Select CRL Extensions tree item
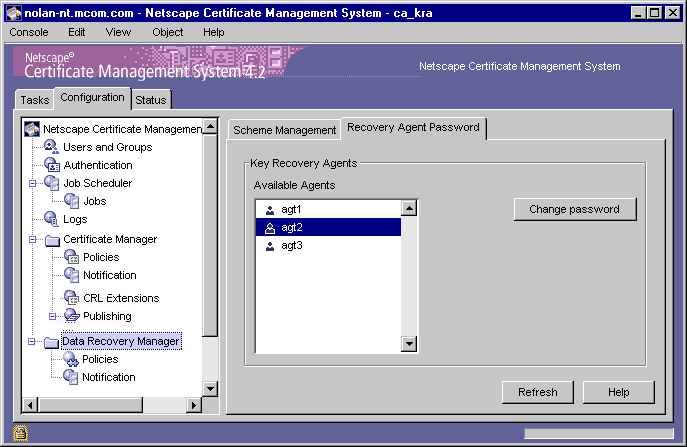The height and width of the screenshot is (447, 687). click(x=121, y=298)
